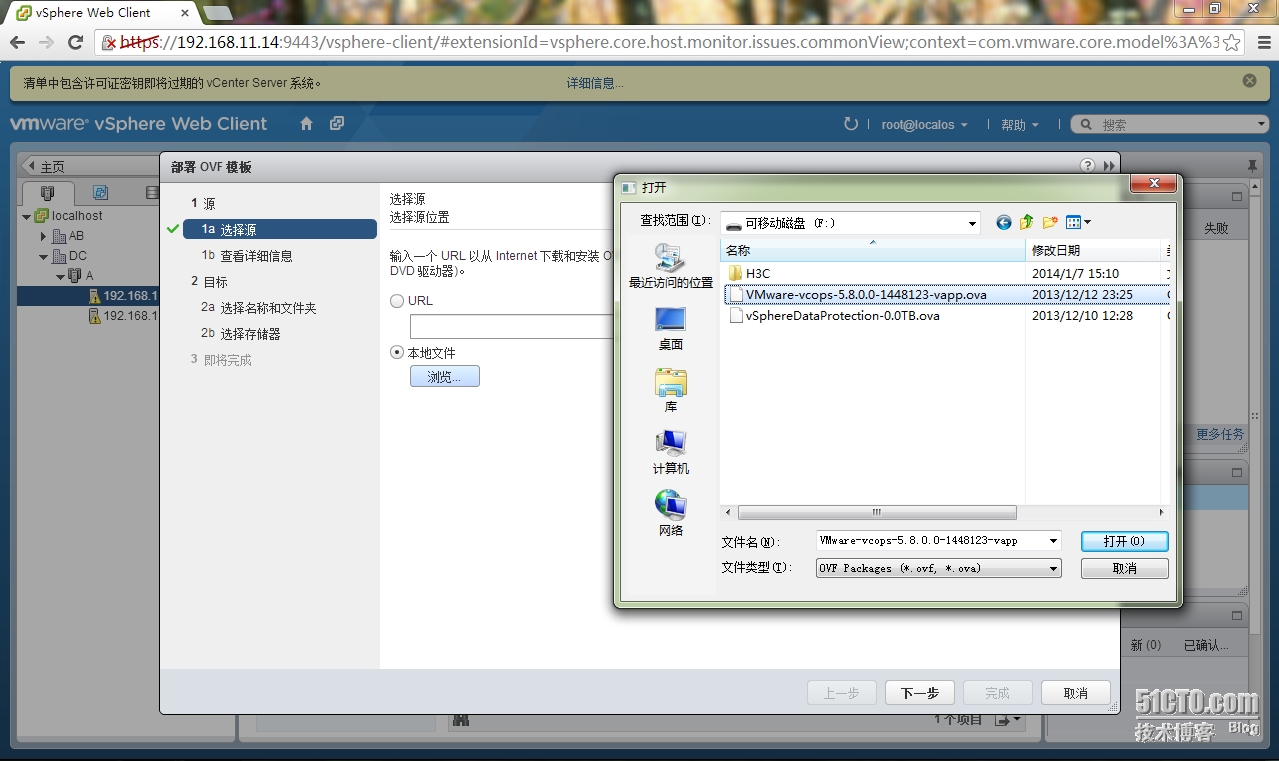The image size is (1279, 761).
Task: Sort by 名称 column header
Action: pos(873,250)
